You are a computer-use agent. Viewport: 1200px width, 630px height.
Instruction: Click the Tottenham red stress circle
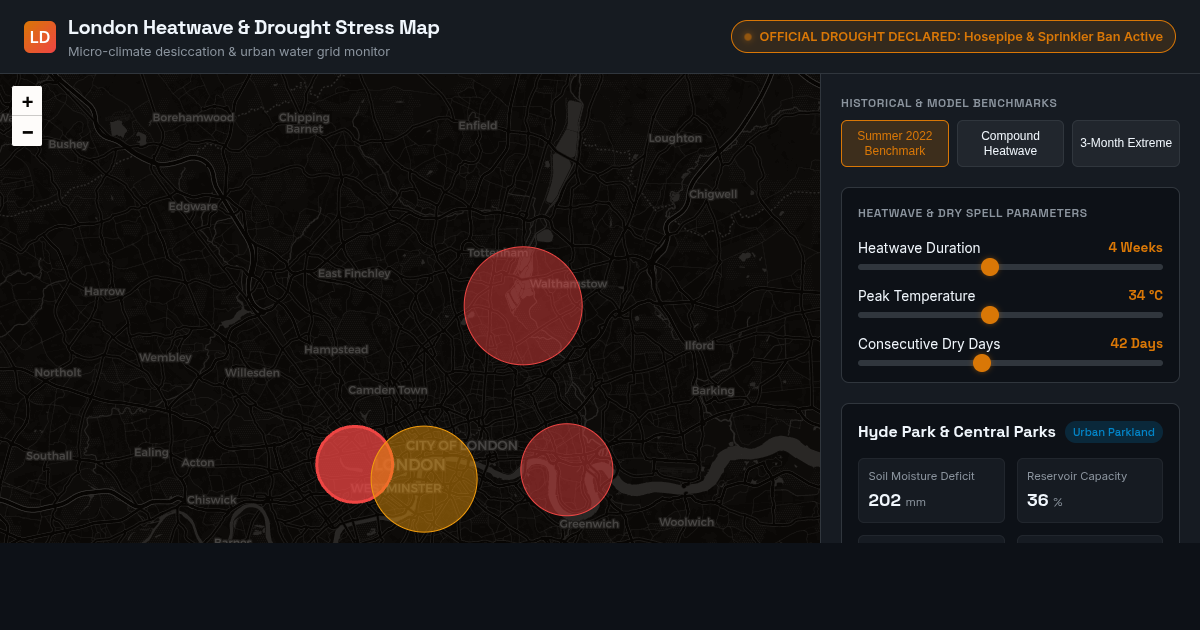point(523,306)
